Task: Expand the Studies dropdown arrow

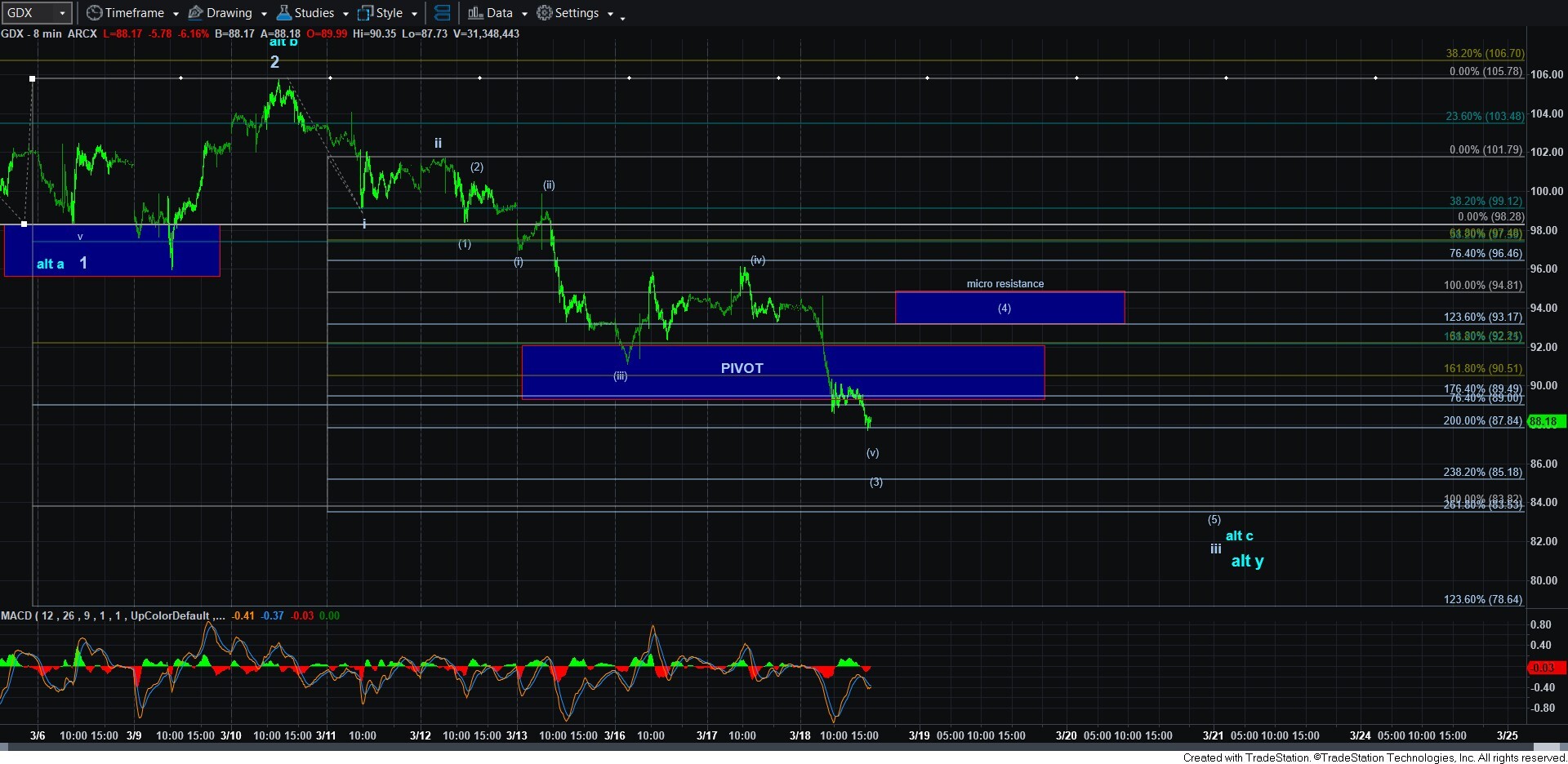Action: [x=345, y=14]
